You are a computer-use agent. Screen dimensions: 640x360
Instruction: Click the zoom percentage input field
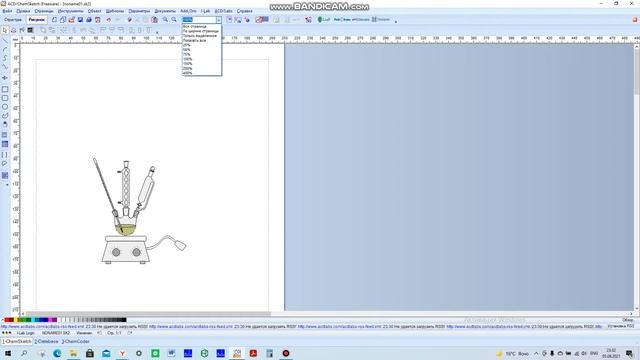pos(199,20)
